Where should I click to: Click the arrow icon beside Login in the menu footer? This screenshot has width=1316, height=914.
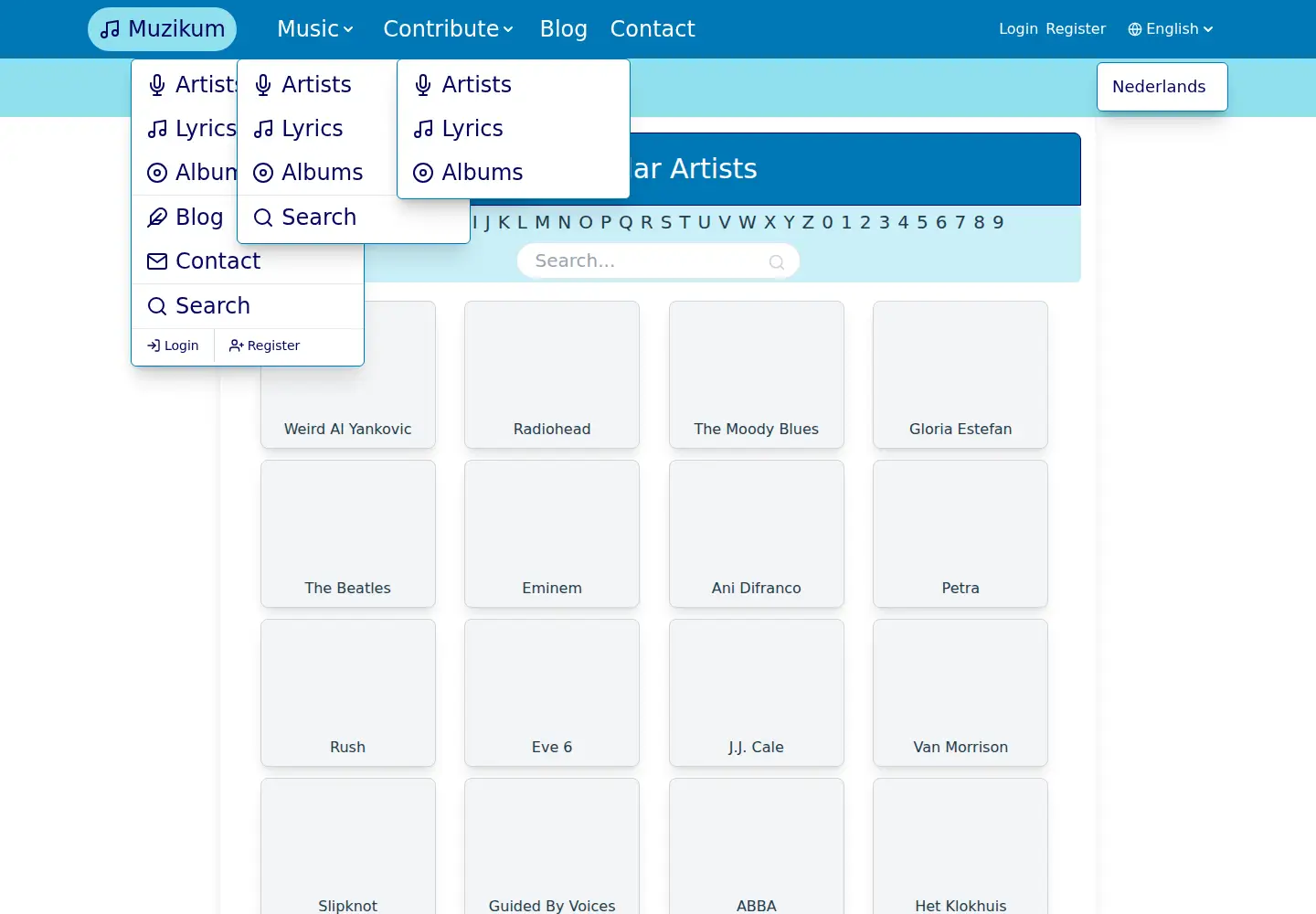pyautogui.click(x=154, y=345)
